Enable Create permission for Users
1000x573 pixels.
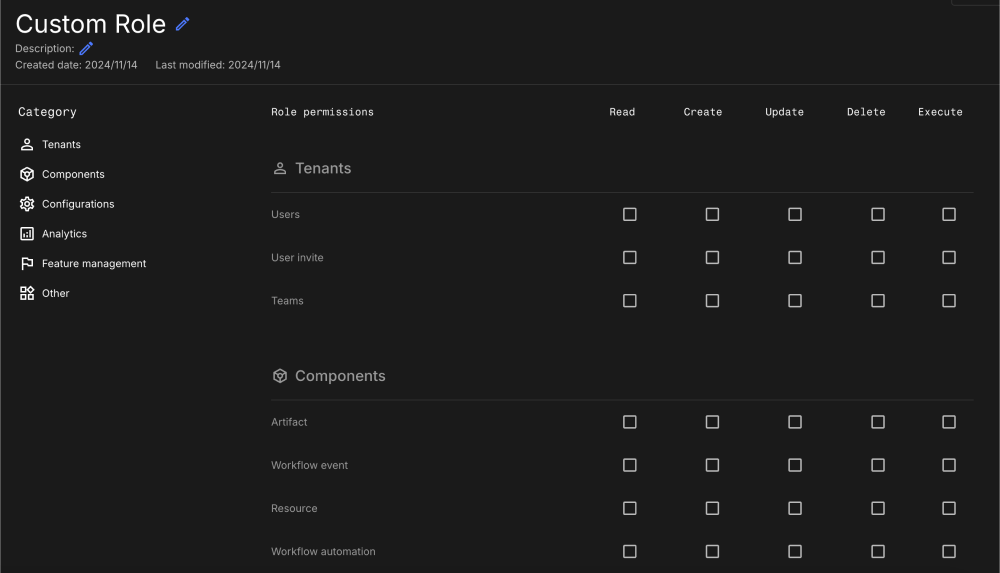tap(712, 214)
